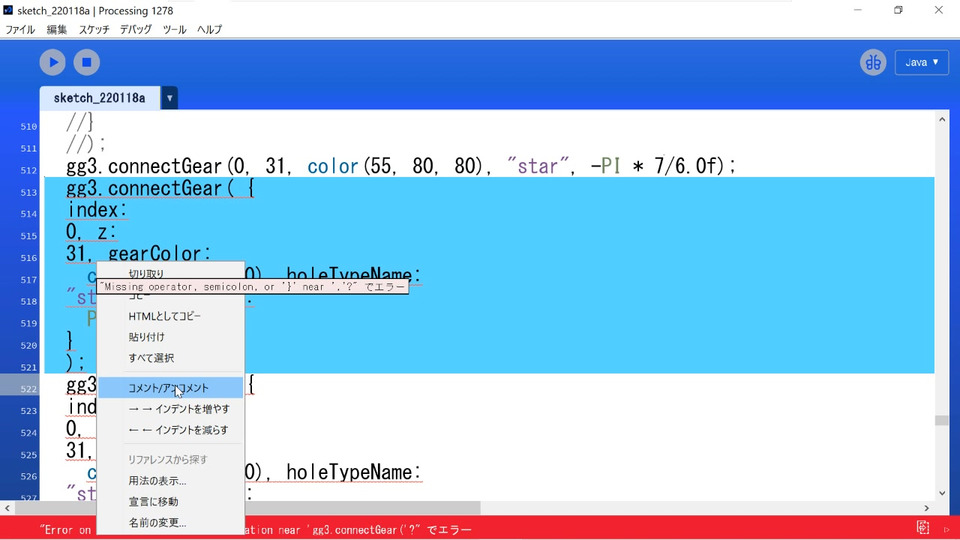
Task: Click the horizontal scrollbar right arrow
Action: (926, 508)
